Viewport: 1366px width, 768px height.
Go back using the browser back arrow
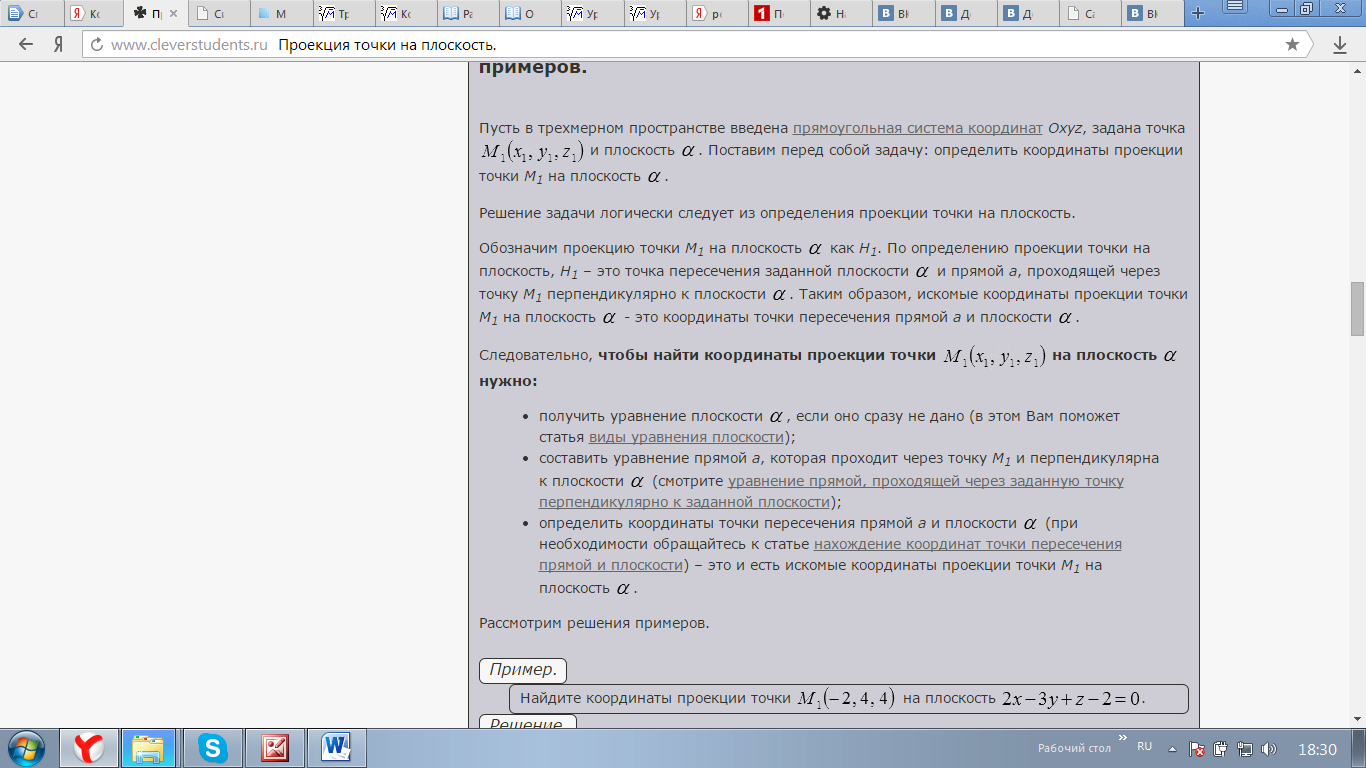click(x=26, y=45)
